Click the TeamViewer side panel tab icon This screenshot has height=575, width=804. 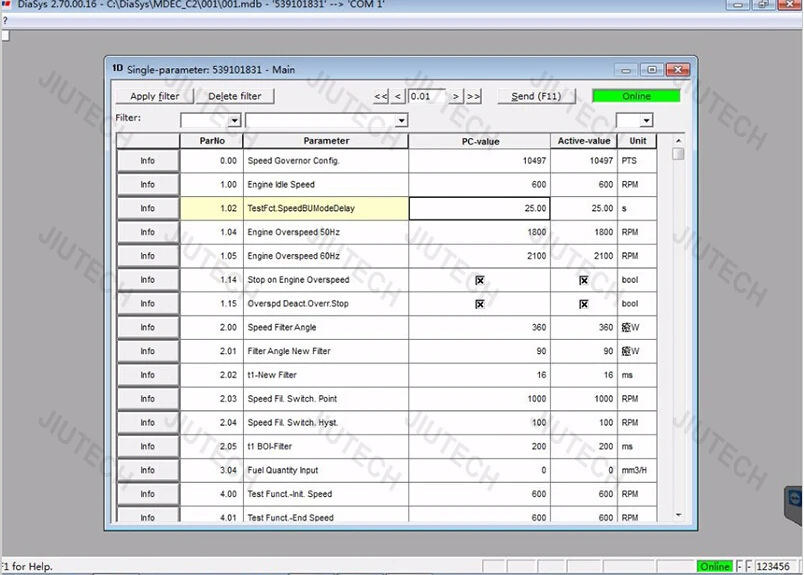794,500
